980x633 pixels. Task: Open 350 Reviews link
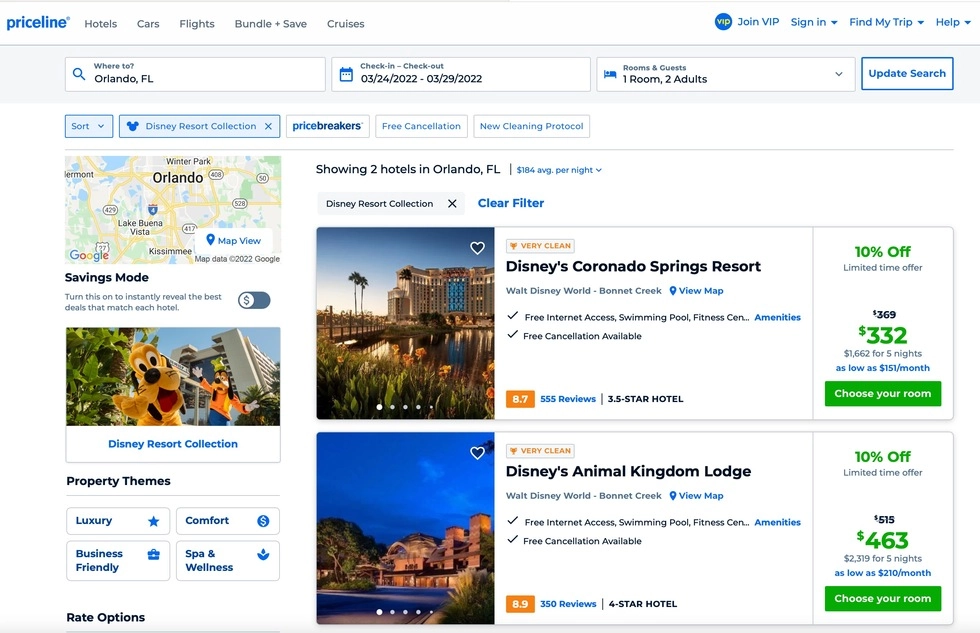click(x=568, y=604)
